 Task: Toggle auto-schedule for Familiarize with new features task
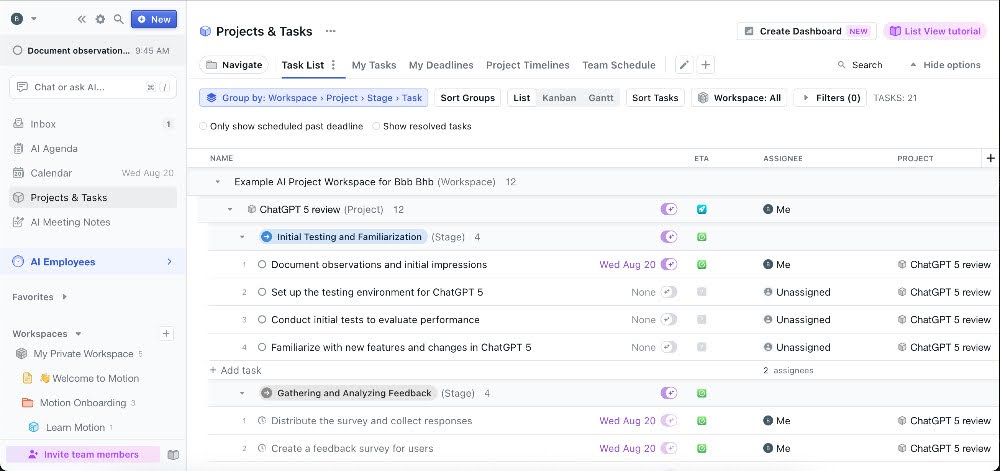[x=668, y=347]
